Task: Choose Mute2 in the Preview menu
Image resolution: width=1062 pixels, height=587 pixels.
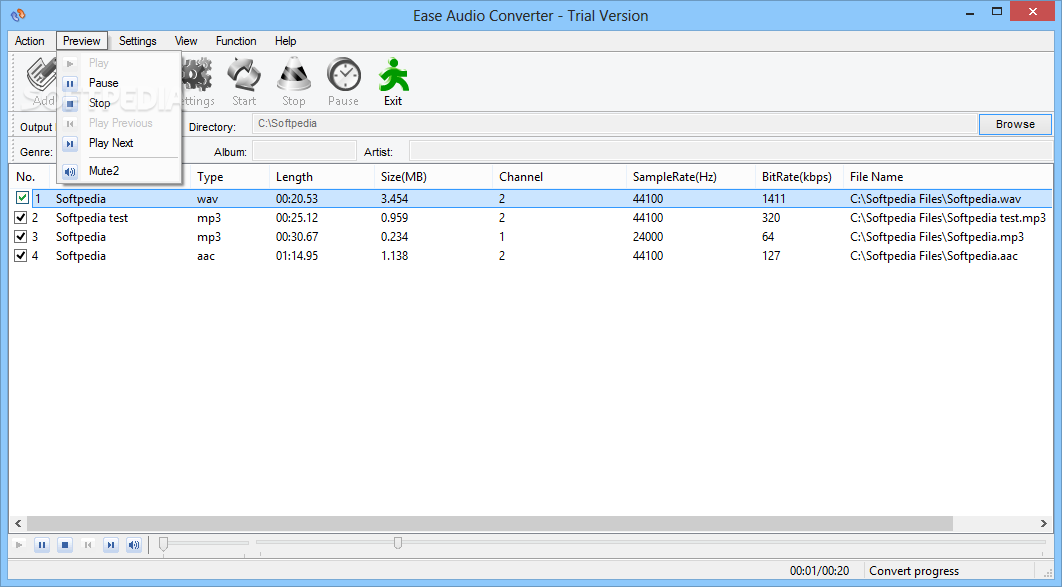Action: (104, 171)
